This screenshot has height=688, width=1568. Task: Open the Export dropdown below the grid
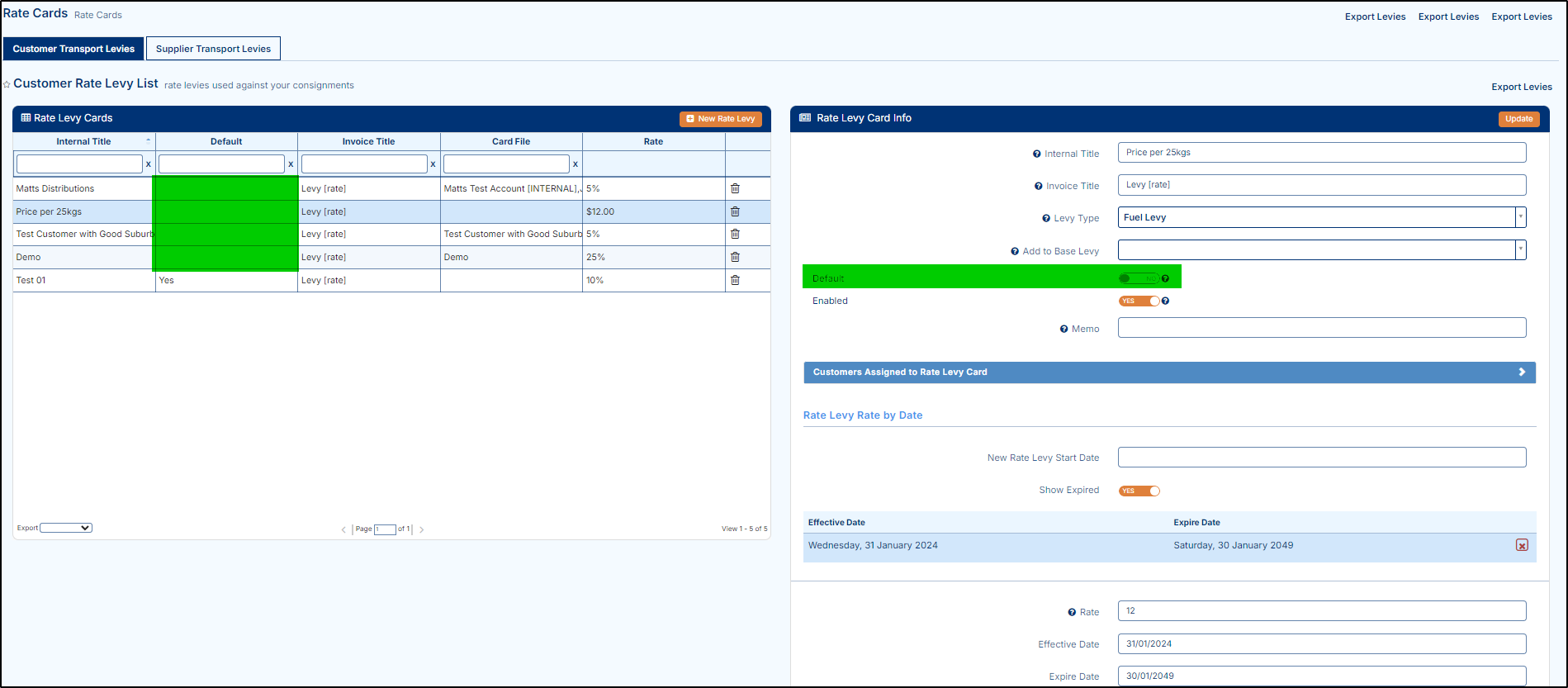pyautogui.click(x=66, y=528)
